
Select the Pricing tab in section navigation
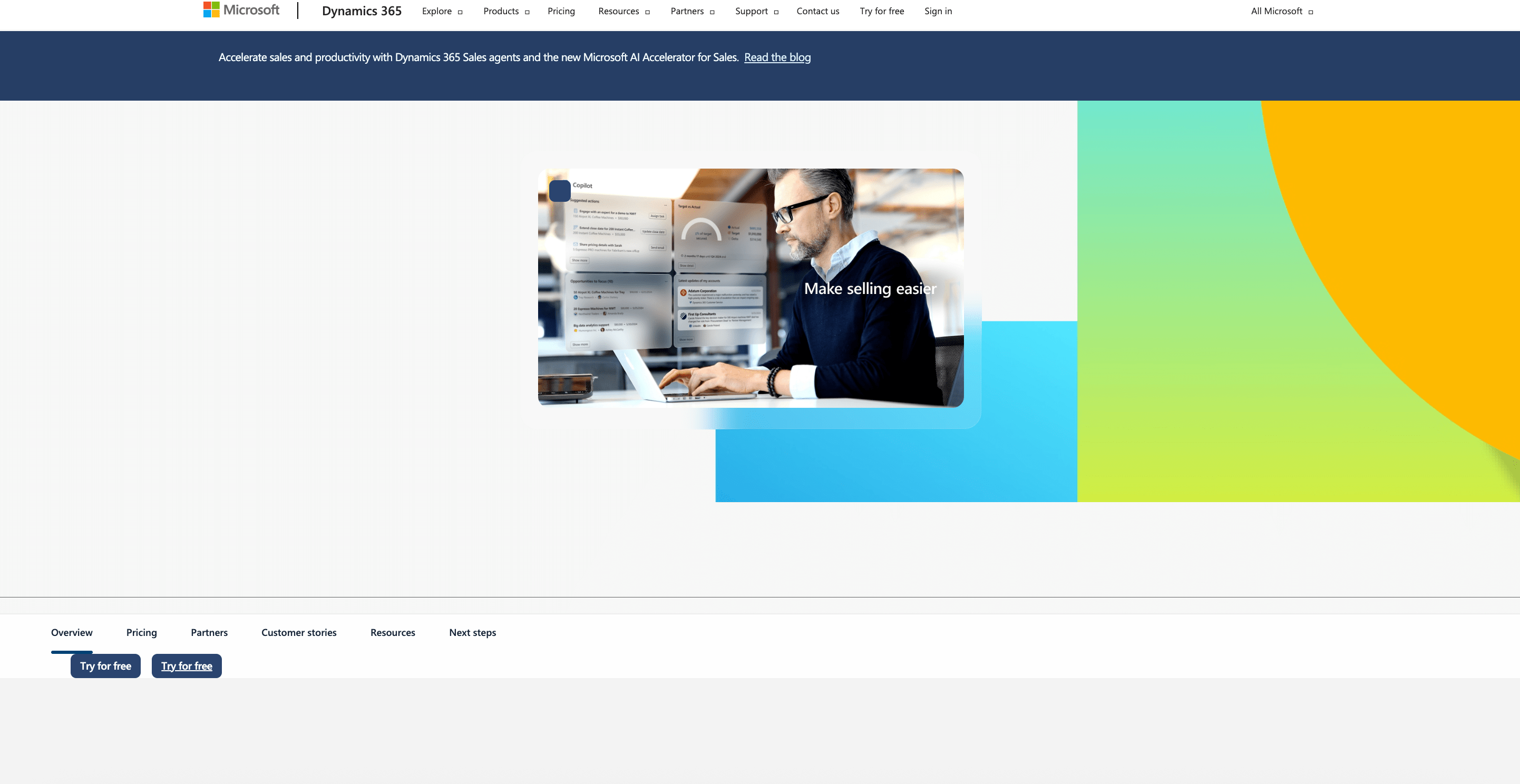pyautogui.click(x=142, y=632)
